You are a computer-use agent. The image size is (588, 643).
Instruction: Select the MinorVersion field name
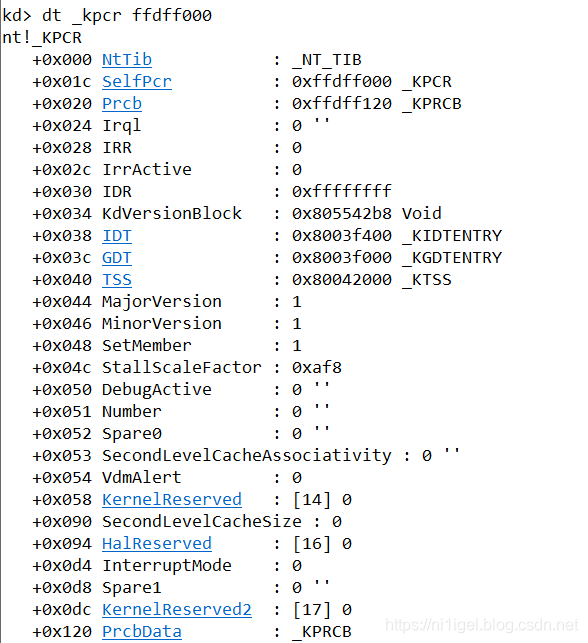pyautogui.click(x=162, y=324)
